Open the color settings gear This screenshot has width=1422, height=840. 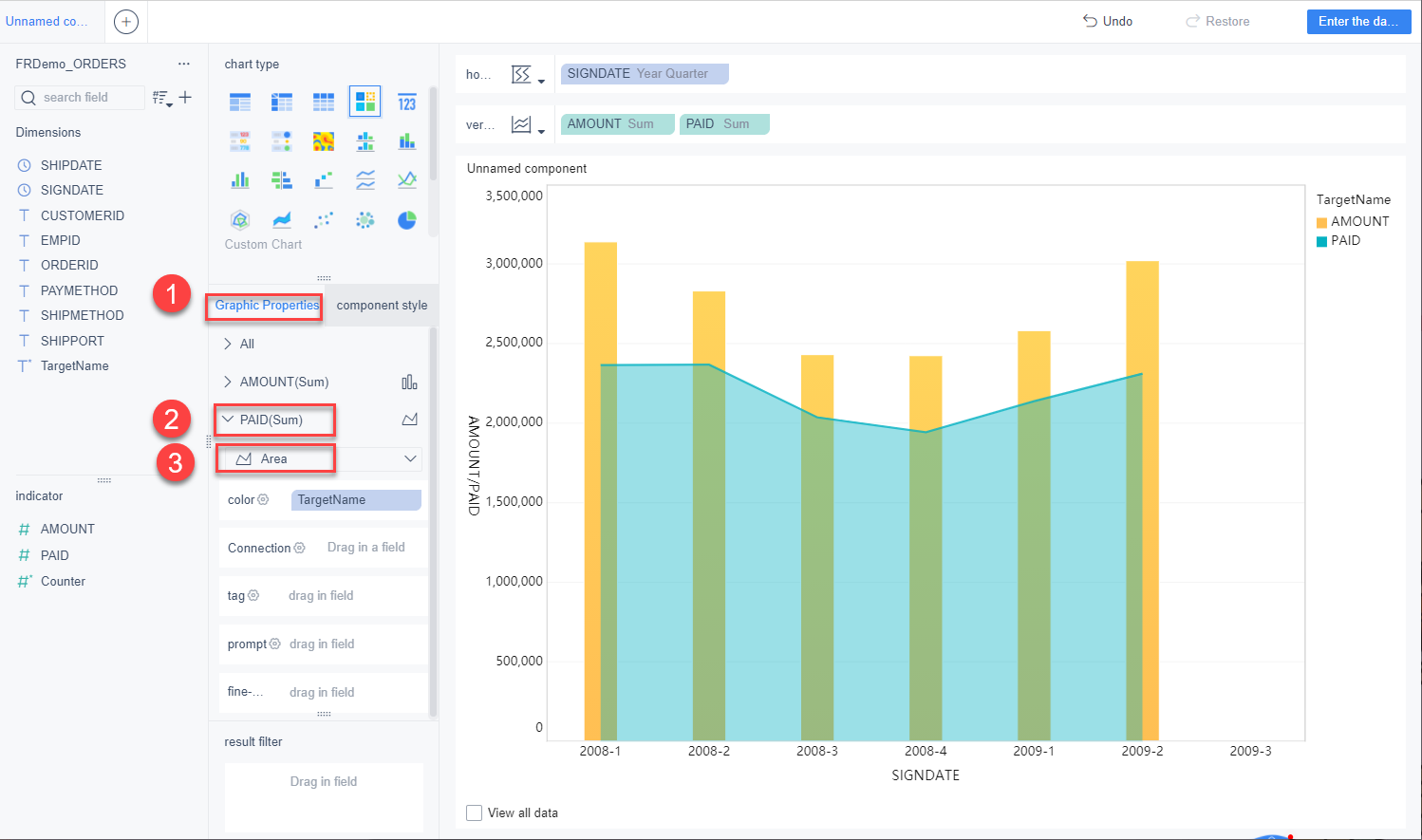pos(263,499)
